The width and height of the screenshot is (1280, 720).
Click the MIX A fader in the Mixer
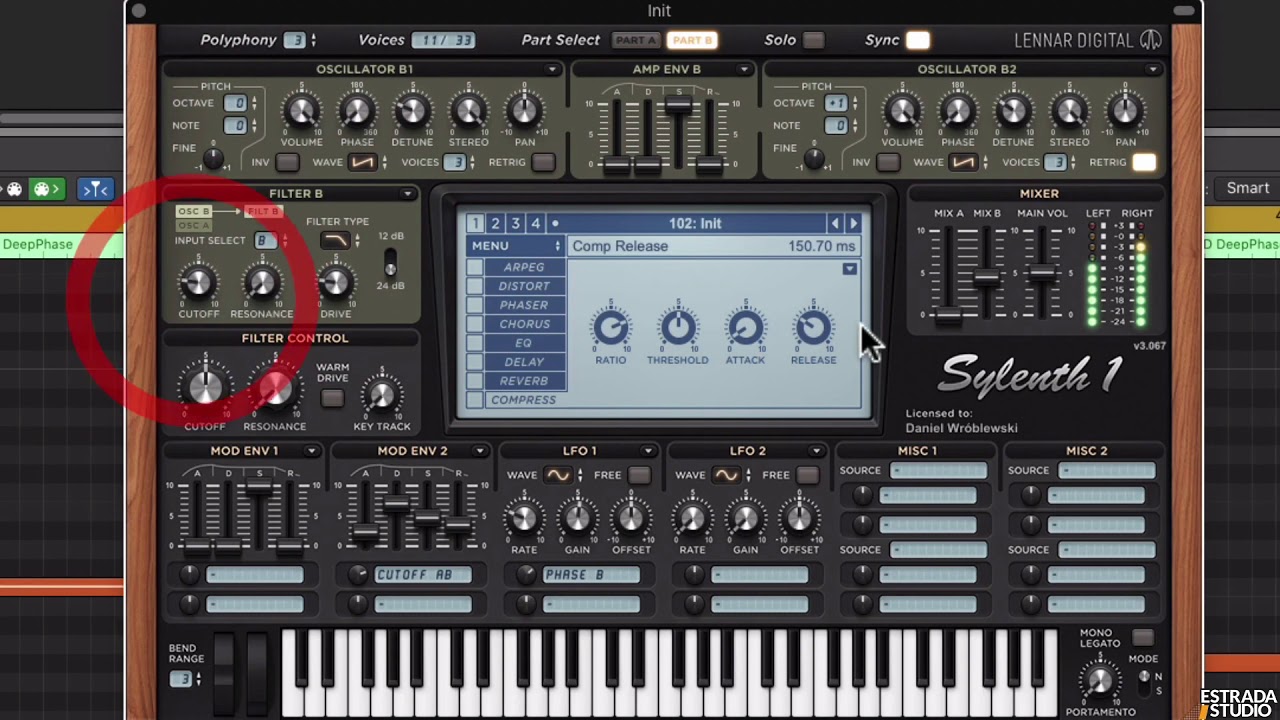pos(948,316)
